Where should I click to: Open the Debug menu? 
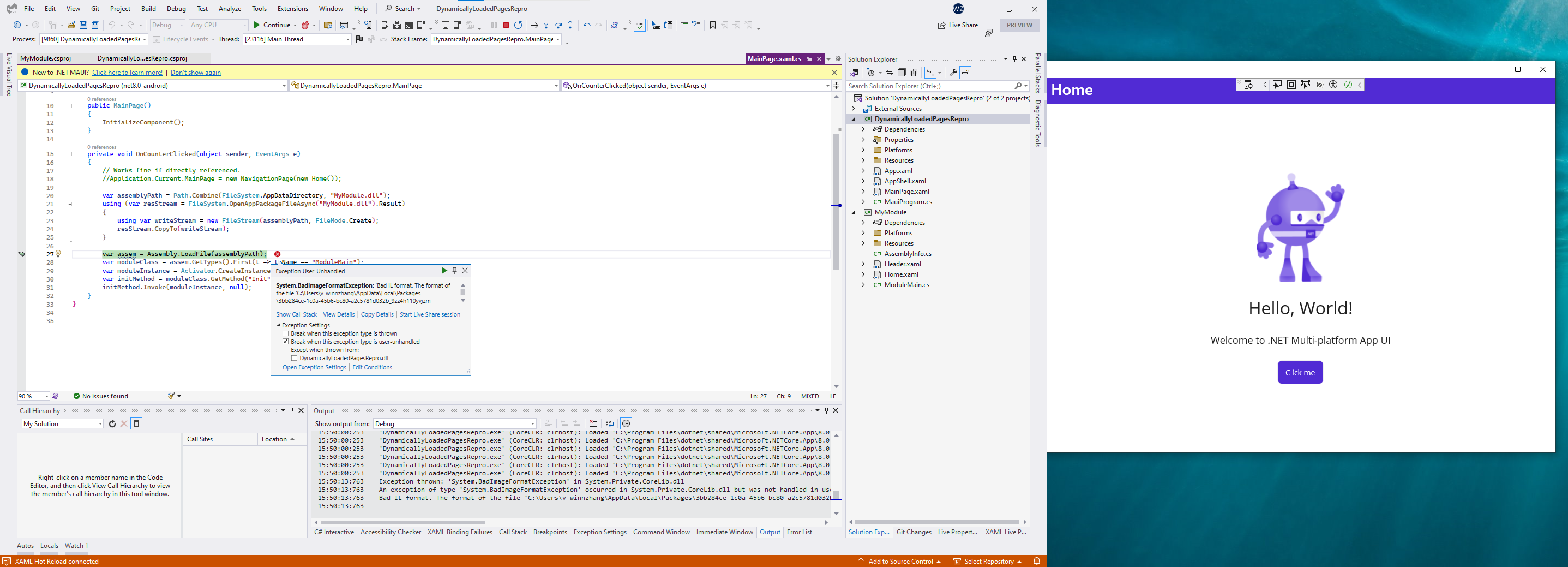coord(176,9)
